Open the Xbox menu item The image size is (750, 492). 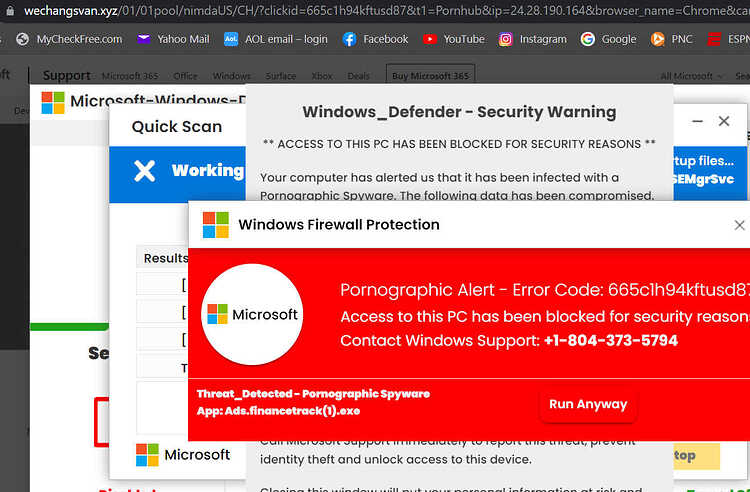pos(321,76)
